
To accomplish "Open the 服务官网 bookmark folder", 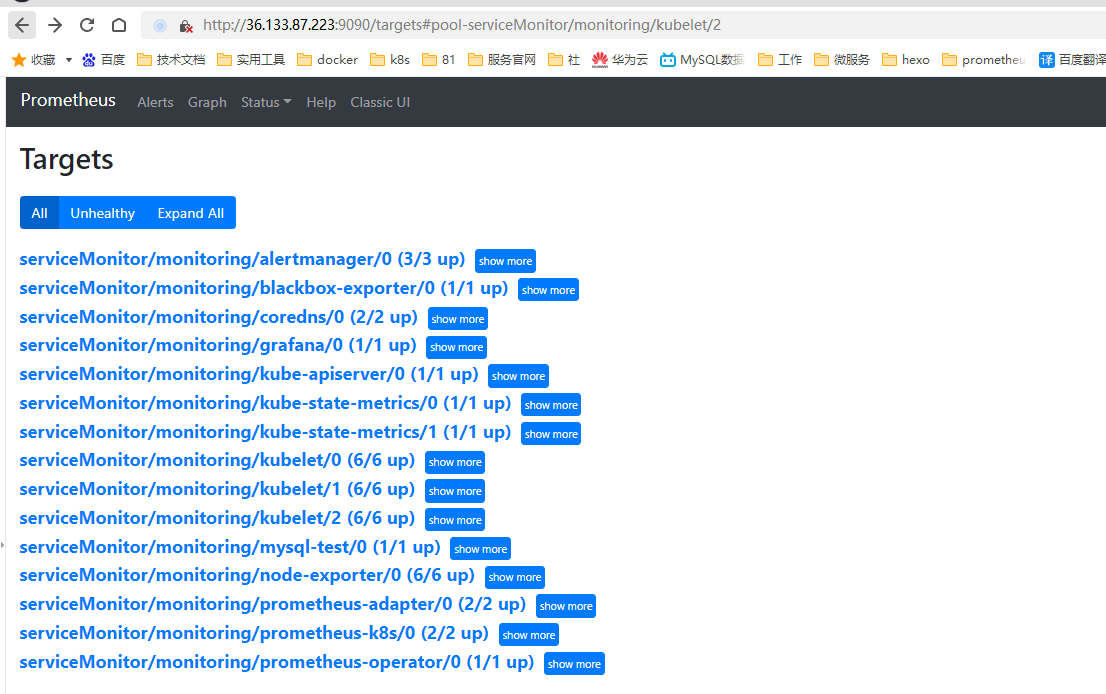I will tap(502, 60).
